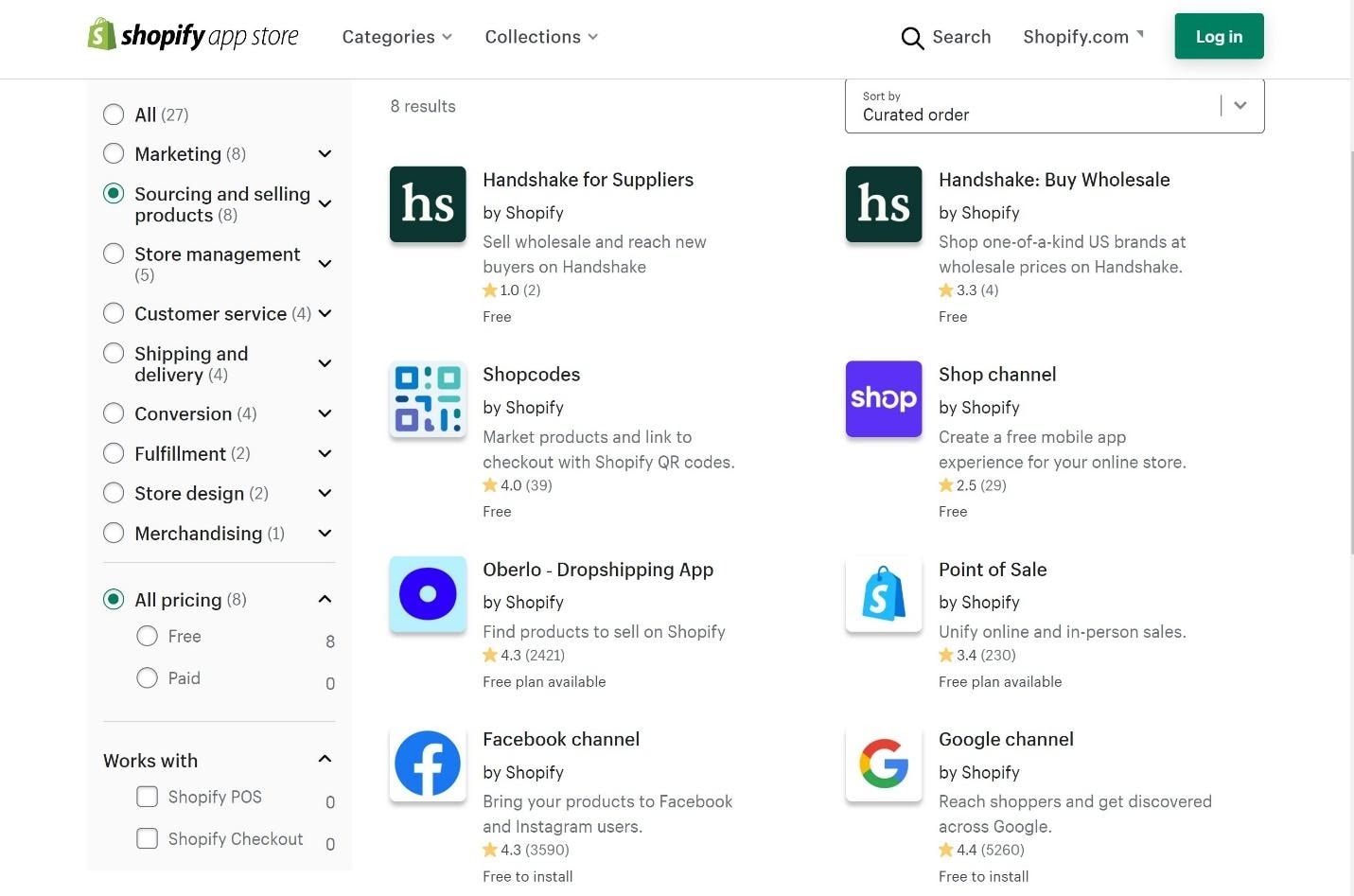This screenshot has height=896, width=1354.
Task: Click the Search text in header
Action: point(961,37)
